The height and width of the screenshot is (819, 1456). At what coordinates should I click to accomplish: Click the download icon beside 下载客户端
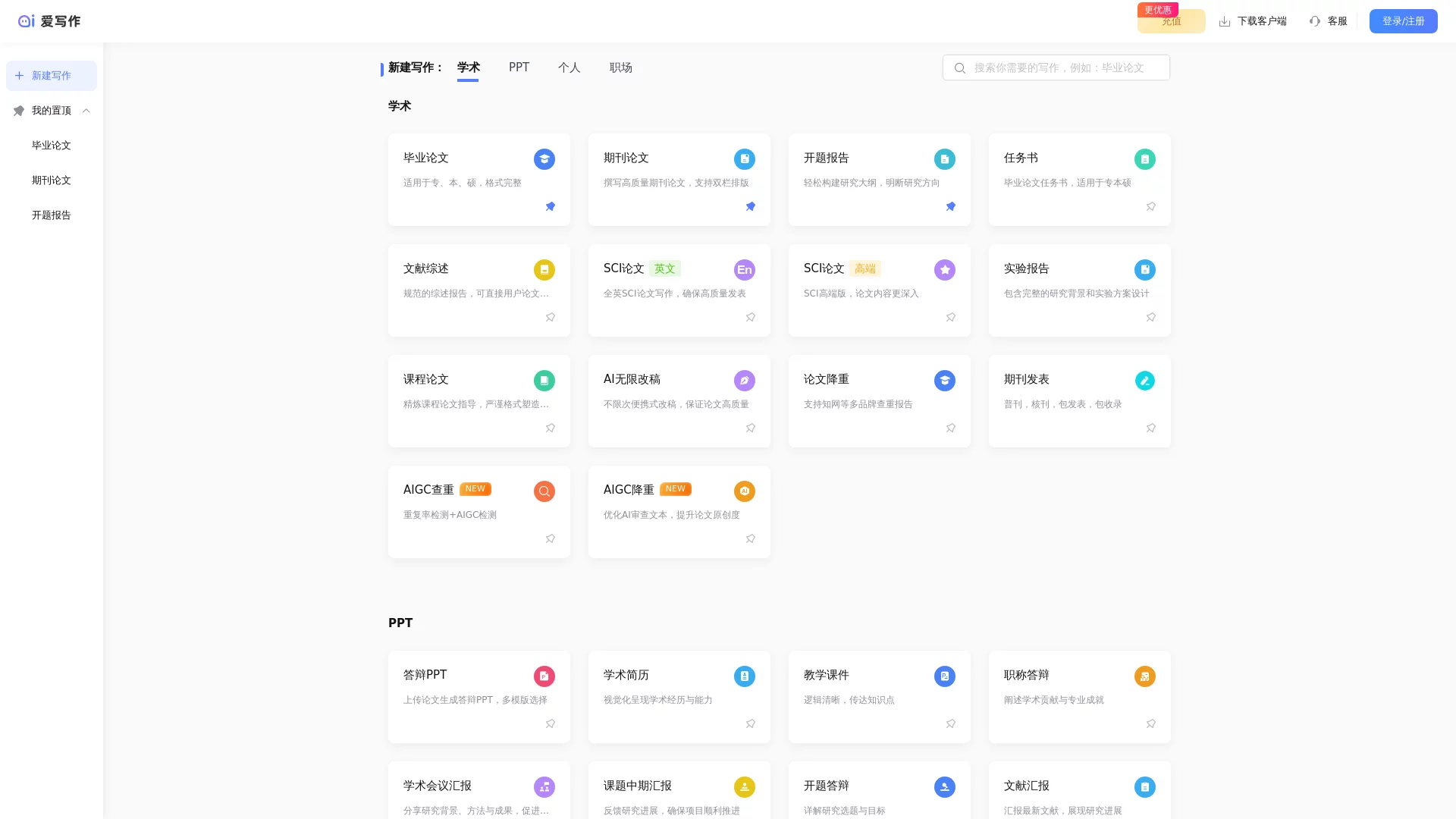click(x=1224, y=21)
